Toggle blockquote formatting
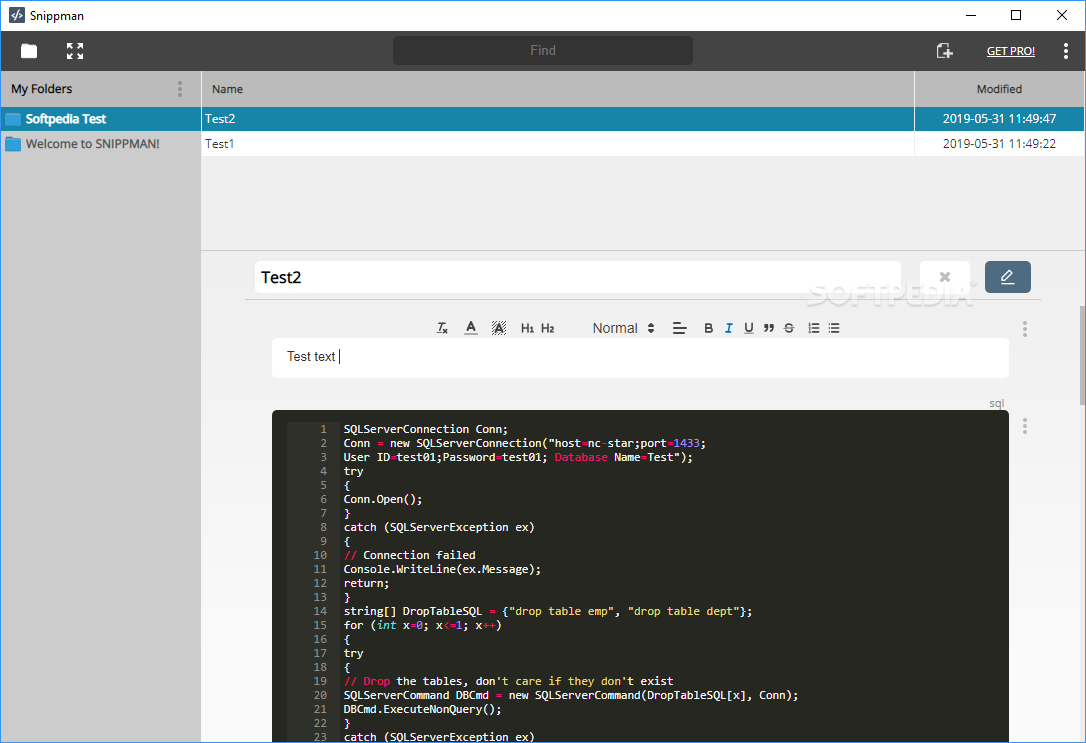This screenshot has width=1086, height=743. click(x=769, y=328)
